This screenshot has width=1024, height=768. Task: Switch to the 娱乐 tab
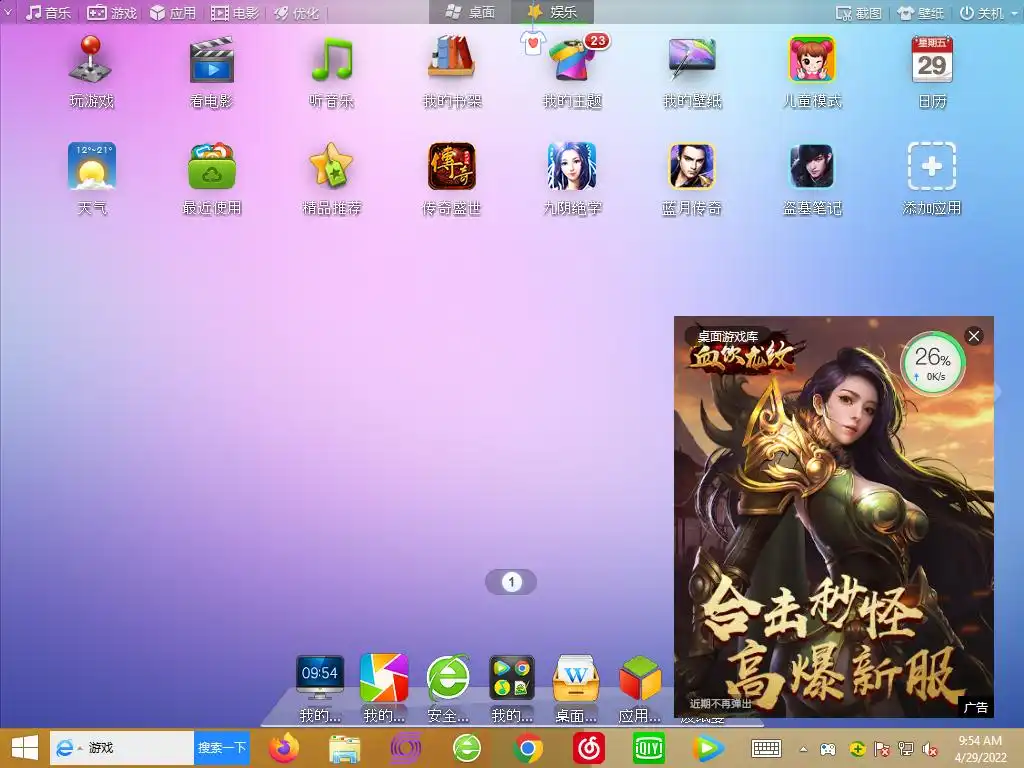[x=552, y=12]
